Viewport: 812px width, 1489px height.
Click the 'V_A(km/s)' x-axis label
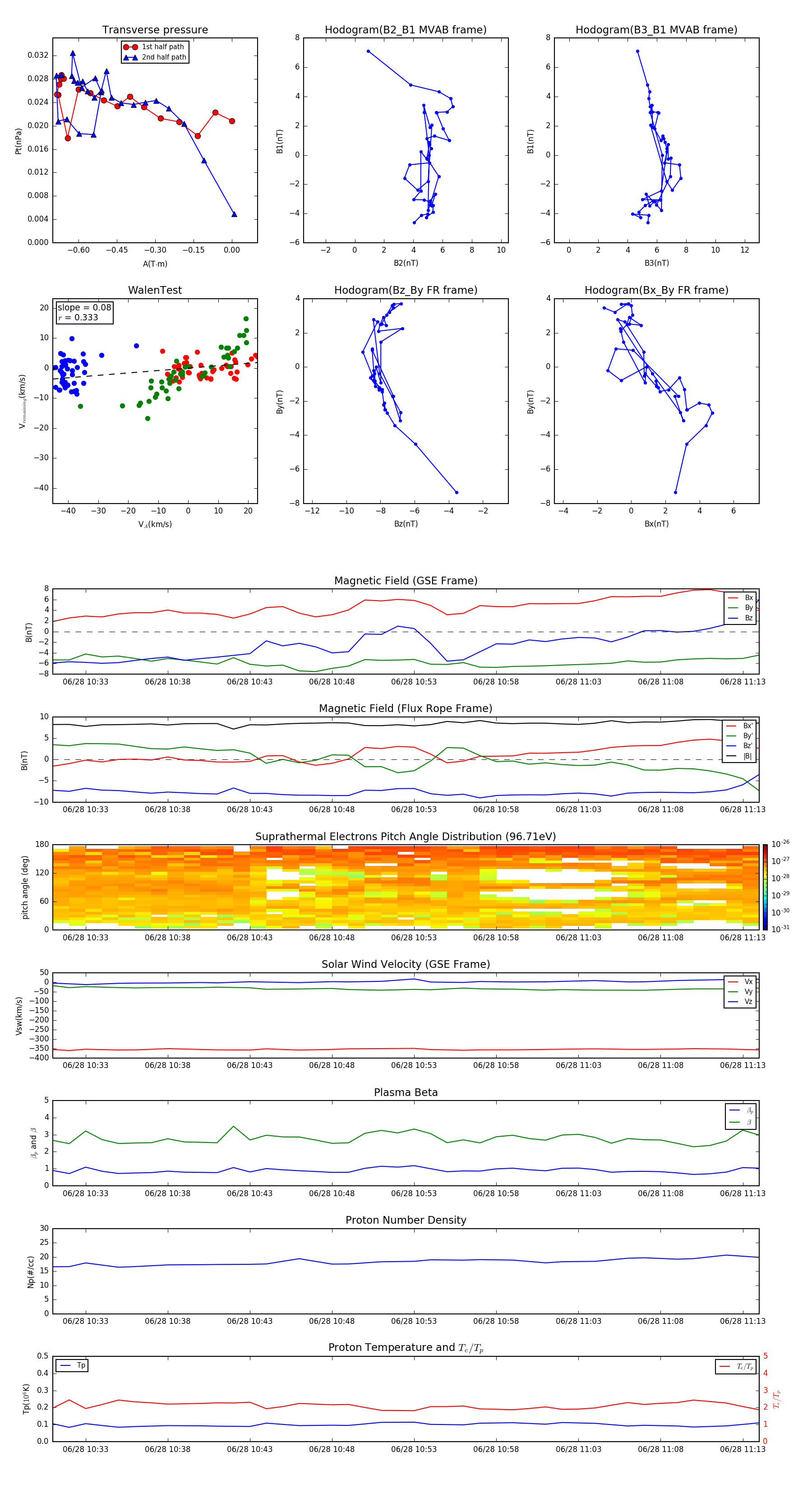point(155,524)
